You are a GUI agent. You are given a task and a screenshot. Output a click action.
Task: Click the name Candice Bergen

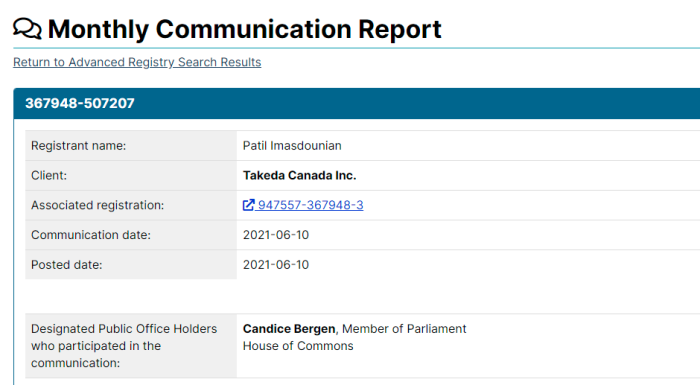pyautogui.click(x=289, y=329)
